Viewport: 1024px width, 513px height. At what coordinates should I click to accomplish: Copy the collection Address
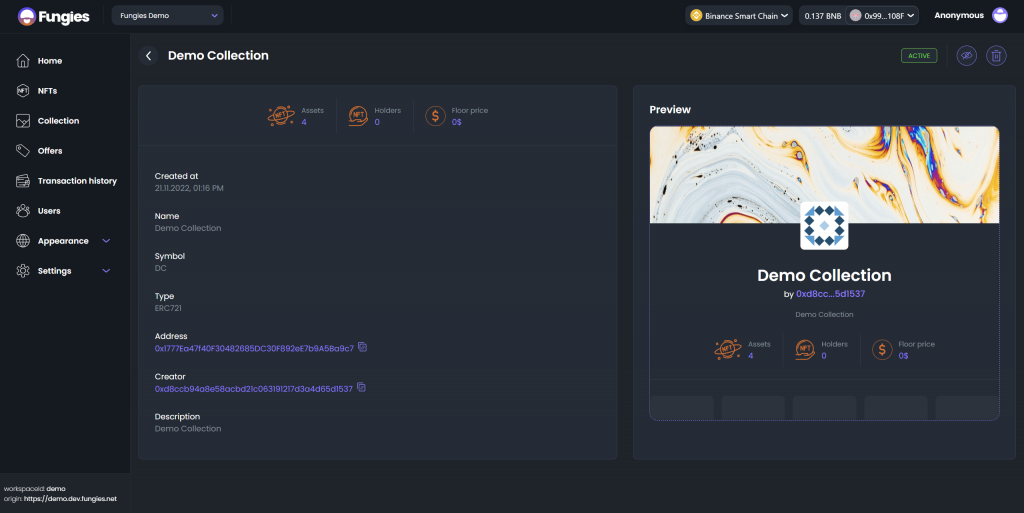coord(362,347)
